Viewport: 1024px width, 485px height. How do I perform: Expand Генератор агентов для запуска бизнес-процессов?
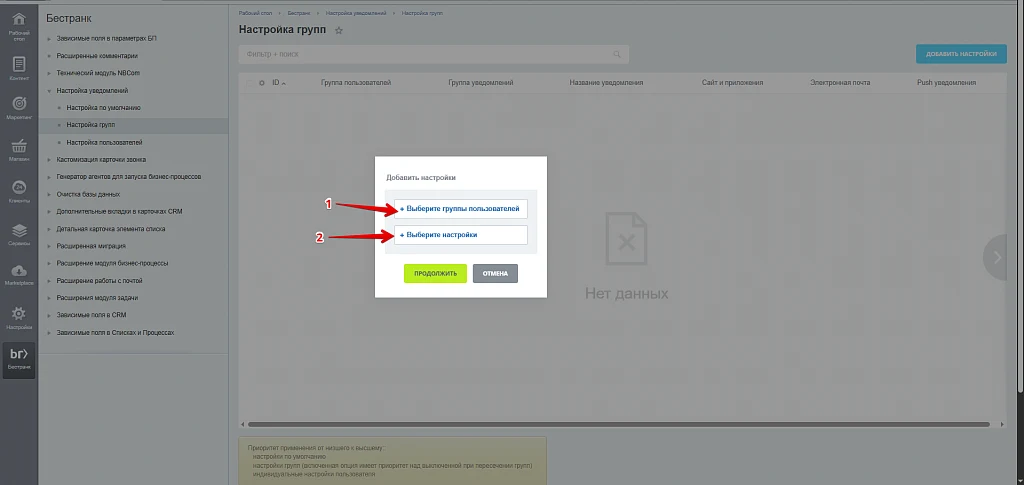coord(49,177)
